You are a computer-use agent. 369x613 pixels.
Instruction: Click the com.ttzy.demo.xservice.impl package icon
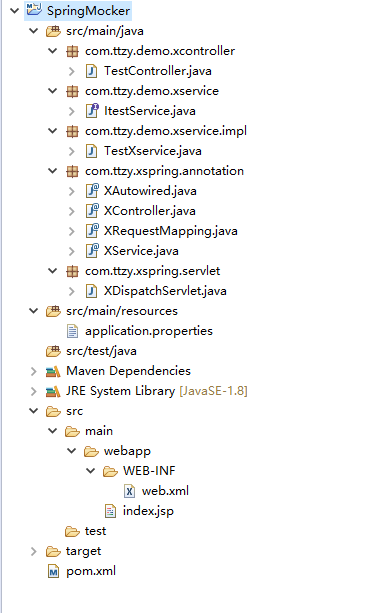coord(72,131)
